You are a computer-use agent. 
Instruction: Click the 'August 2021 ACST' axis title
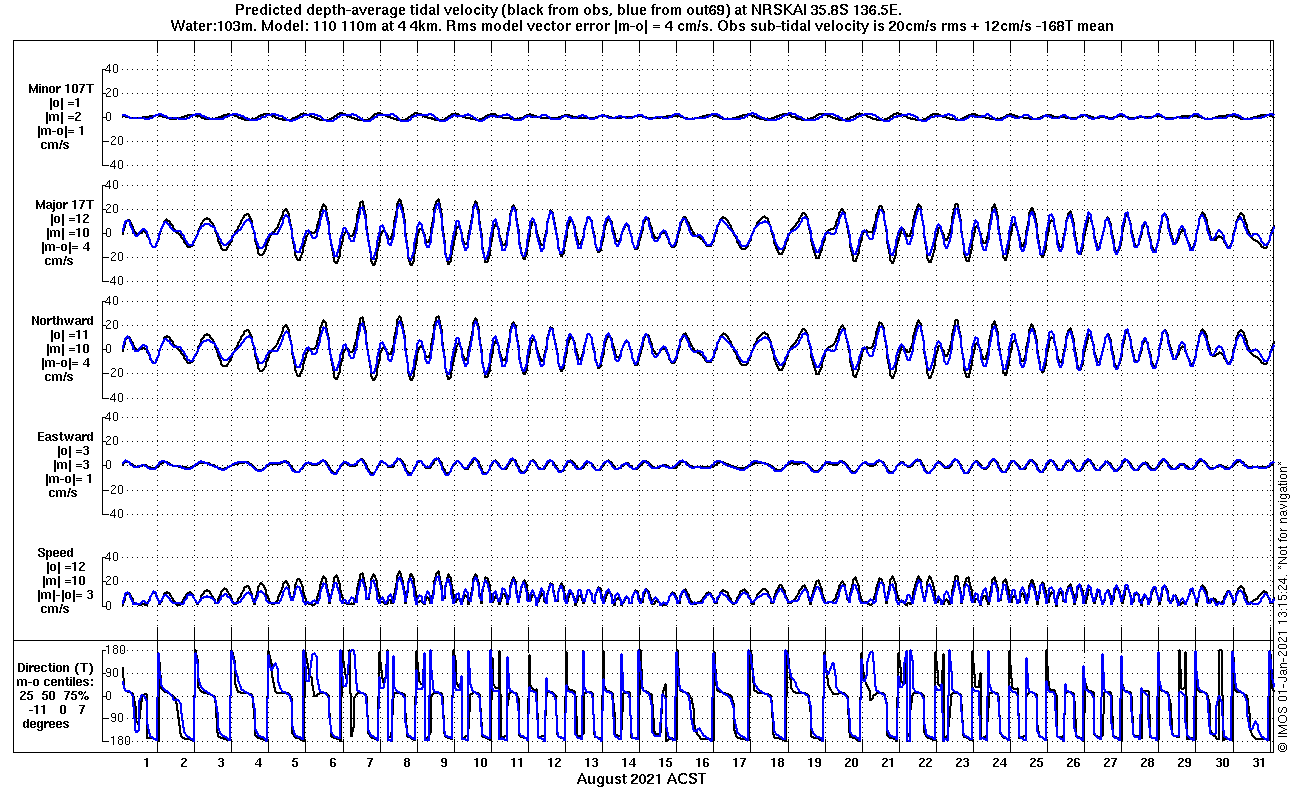click(x=641, y=778)
